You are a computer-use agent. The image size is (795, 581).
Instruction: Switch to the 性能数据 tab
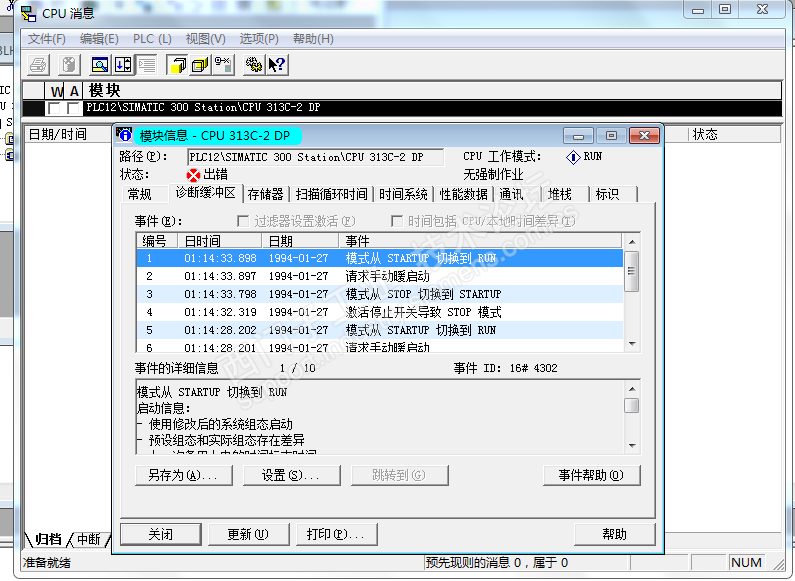click(x=463, y=194)
